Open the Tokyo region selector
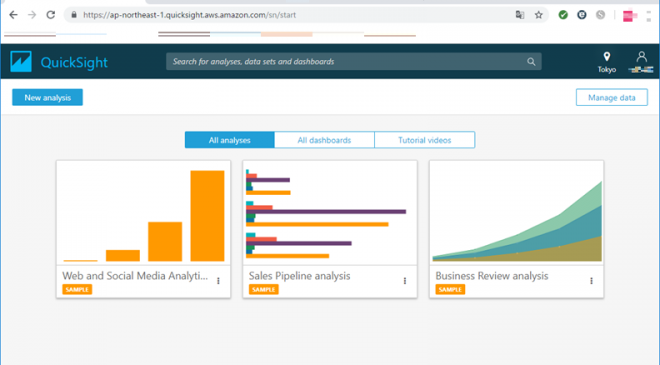Viewport: 660px width, 365px height. 607,62
